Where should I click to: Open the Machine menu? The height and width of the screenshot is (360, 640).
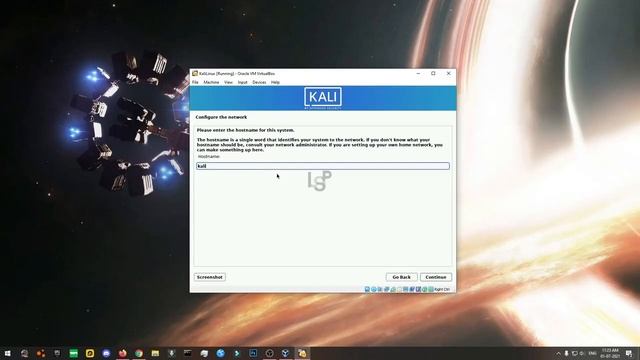click(x=211, y=82)
